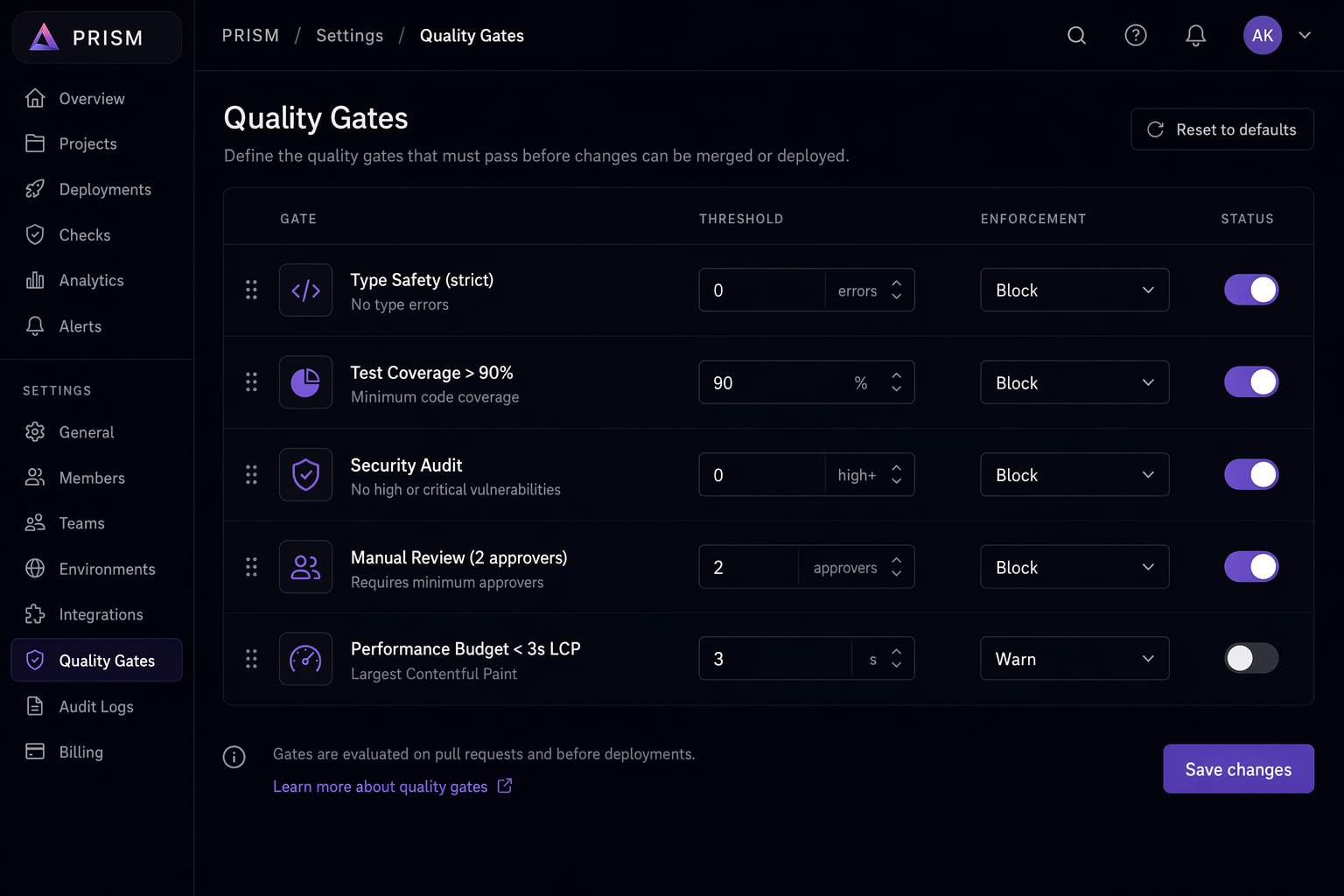The height and width of the screenshot is (896, 1344).
Task: Open Type Safety enforcement dropdown
Action: [x=1074, y=290]
